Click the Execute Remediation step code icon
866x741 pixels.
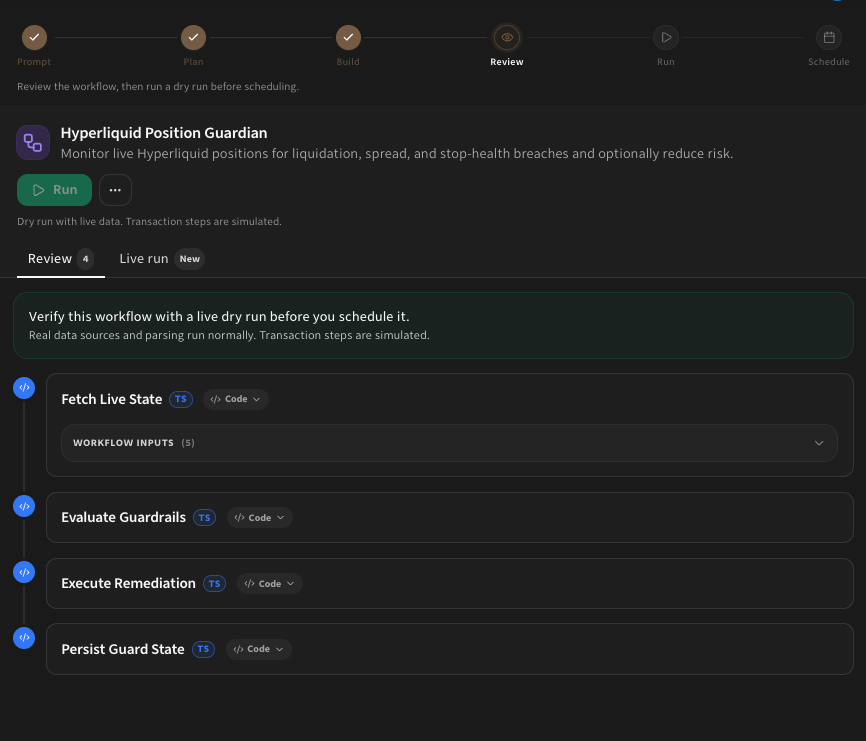24,572
